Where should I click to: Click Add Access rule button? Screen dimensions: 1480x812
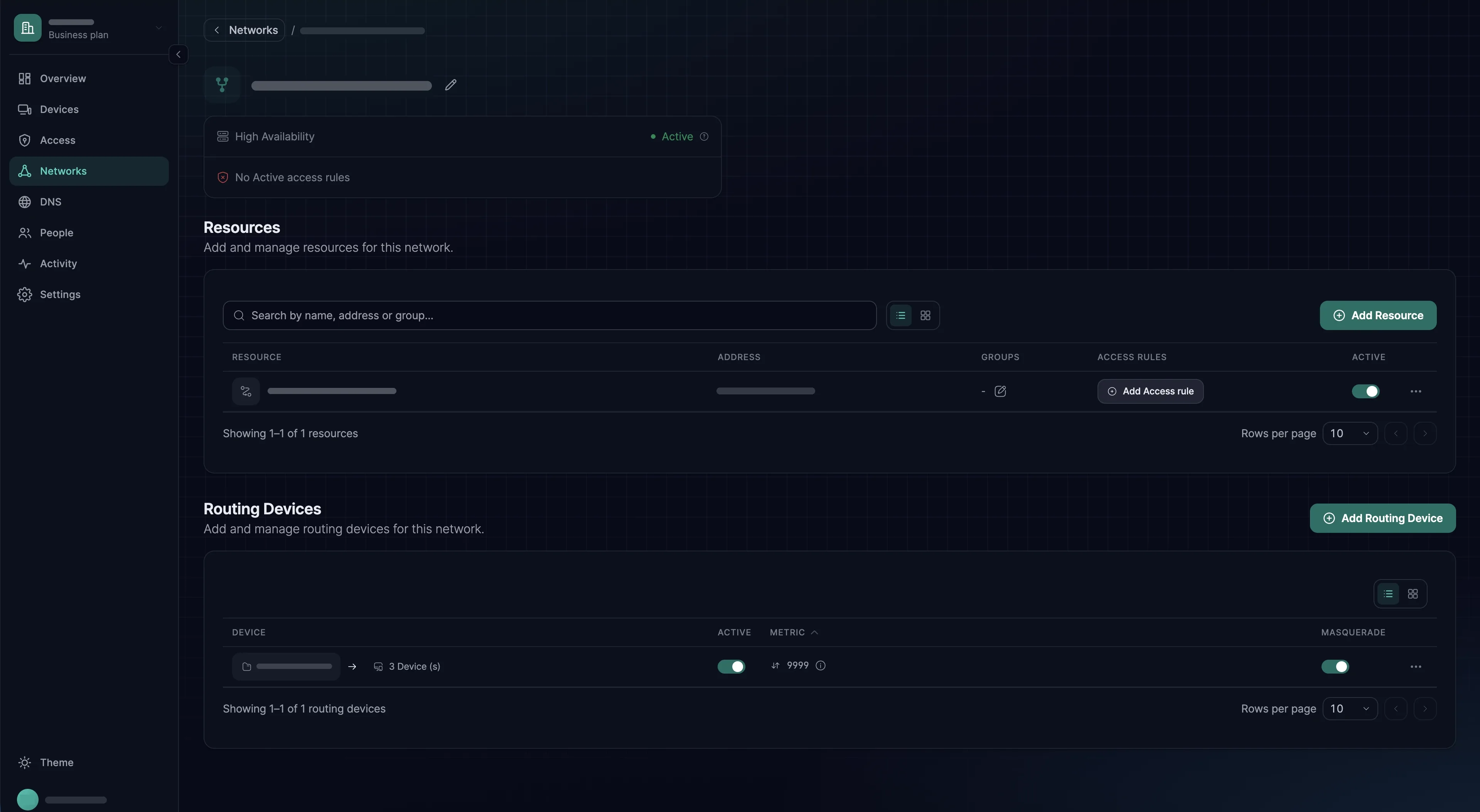click(x=1150, y=391)
